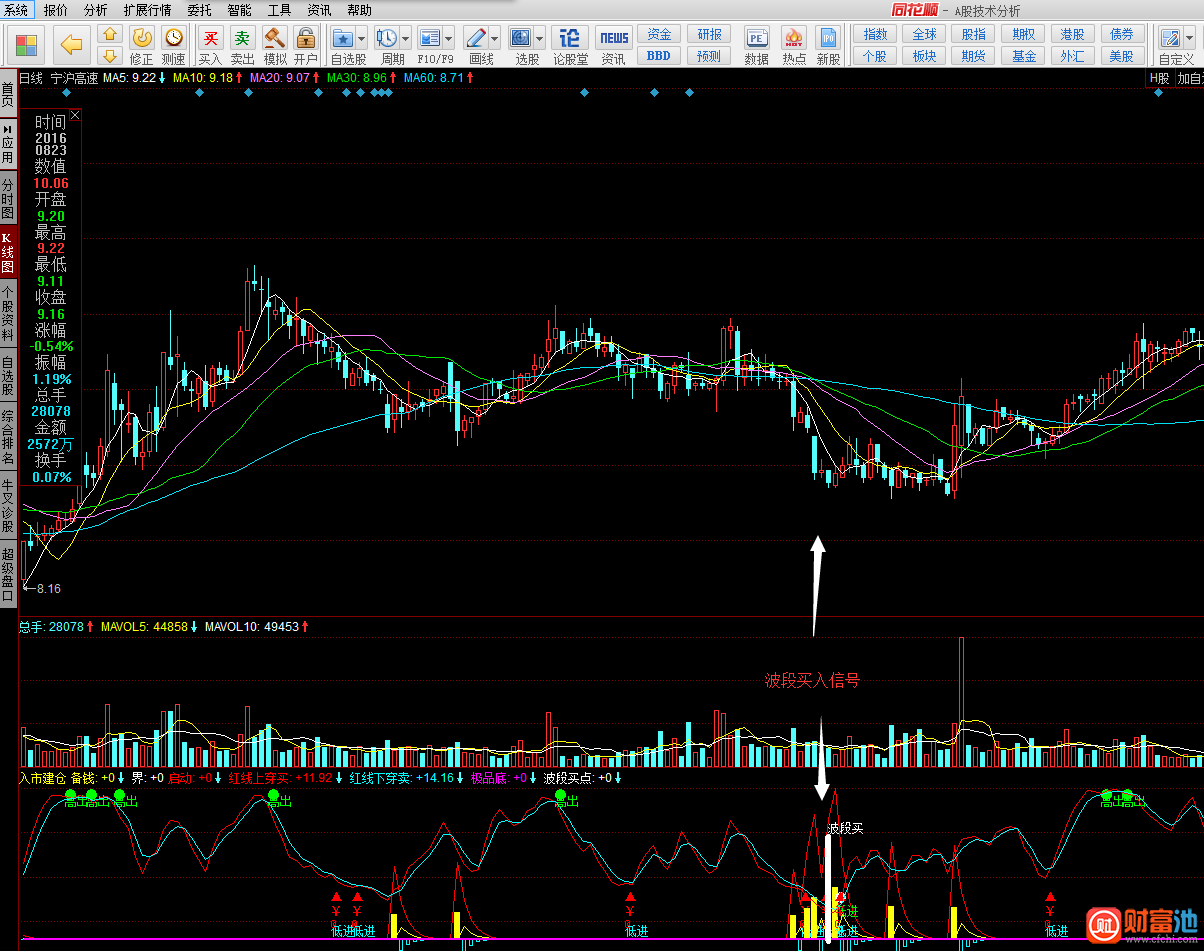Click the colored squares home icon
This screenshot has height=951, width=1204.
[x=28, y=45]
